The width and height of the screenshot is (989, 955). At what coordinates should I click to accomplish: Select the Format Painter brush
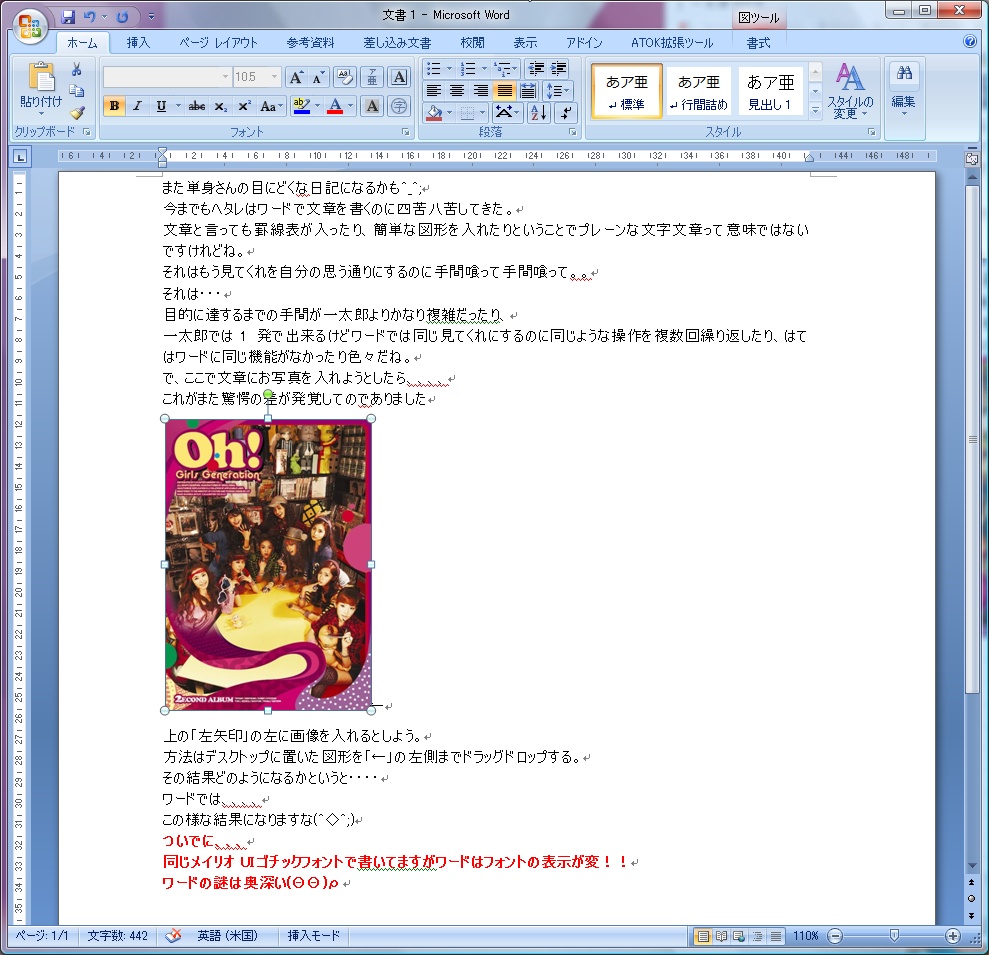point(77,112)
